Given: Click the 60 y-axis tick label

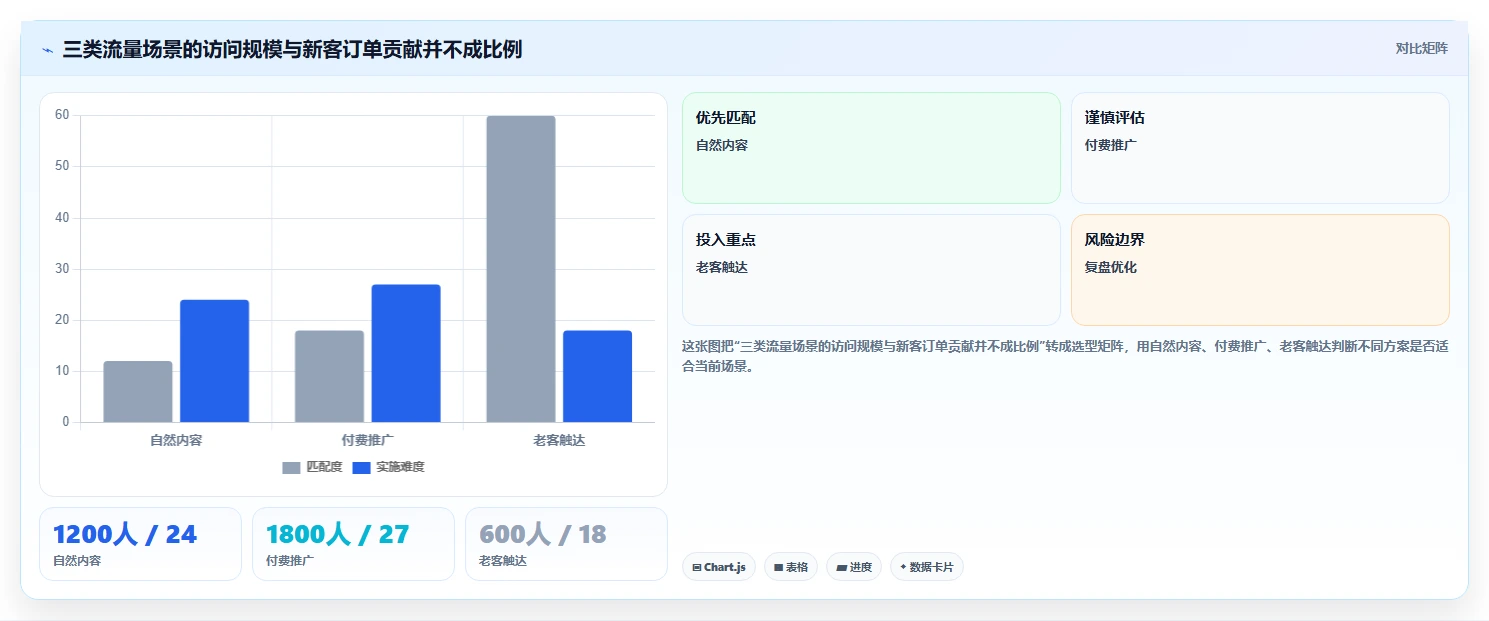Looking at the screenshot, I should (x=62, y=115).
